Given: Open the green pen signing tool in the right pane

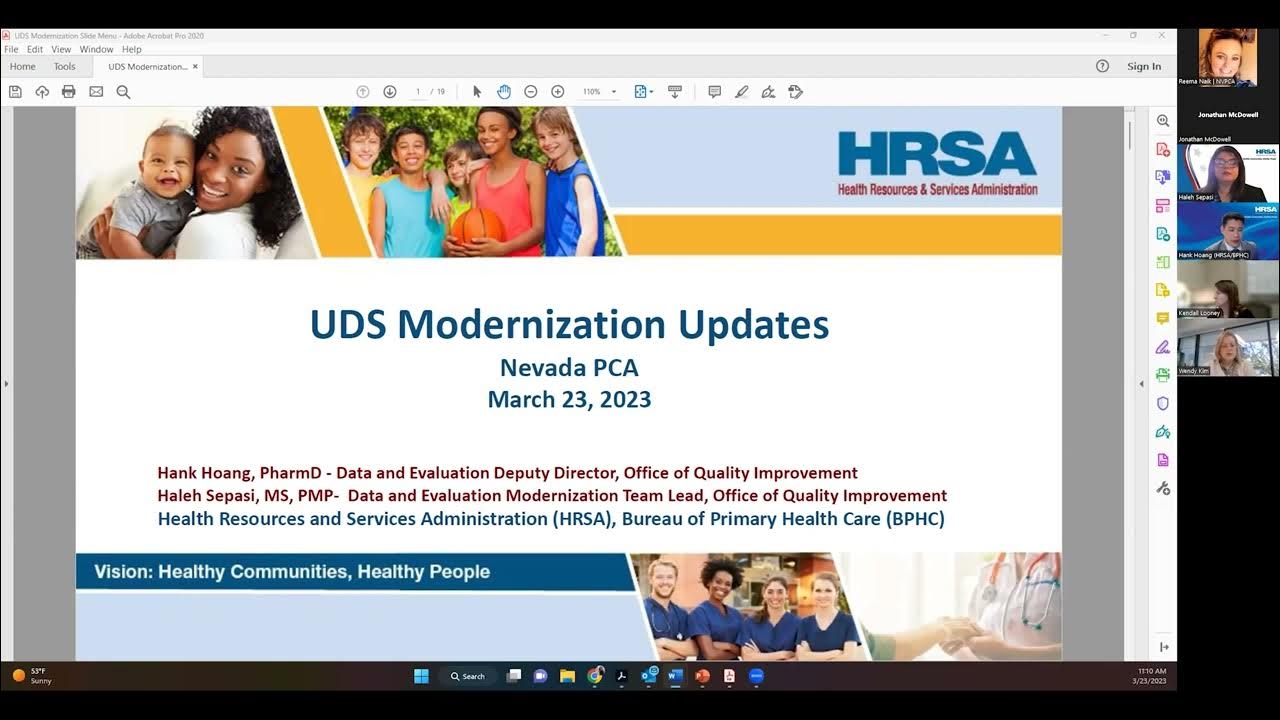Looking at the screenshot, I should (x=1163, y=432).
